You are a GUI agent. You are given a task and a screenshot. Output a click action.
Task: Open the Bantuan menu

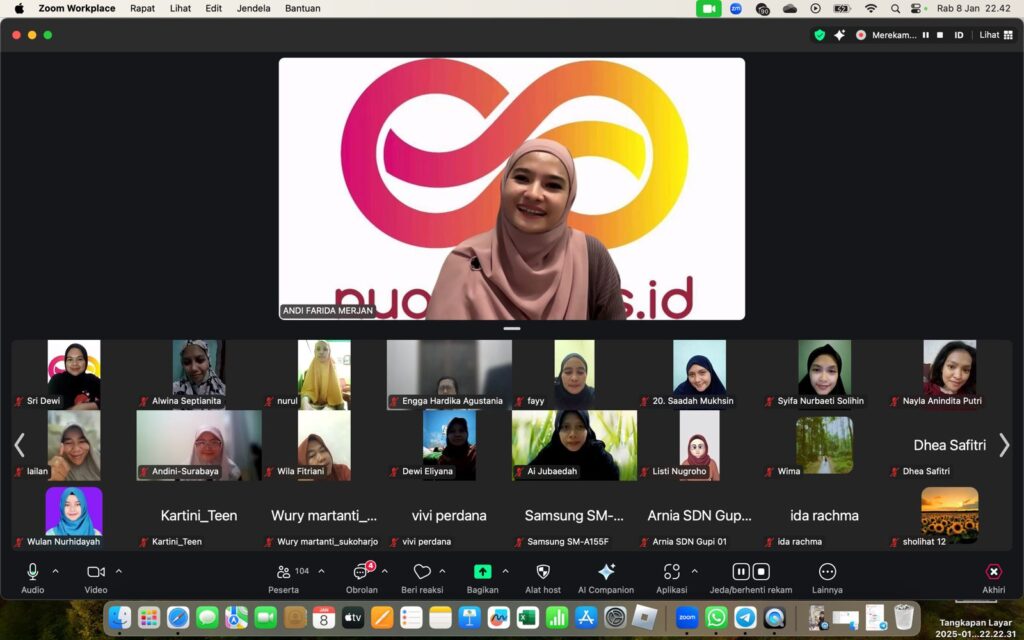tap(302, 8)
